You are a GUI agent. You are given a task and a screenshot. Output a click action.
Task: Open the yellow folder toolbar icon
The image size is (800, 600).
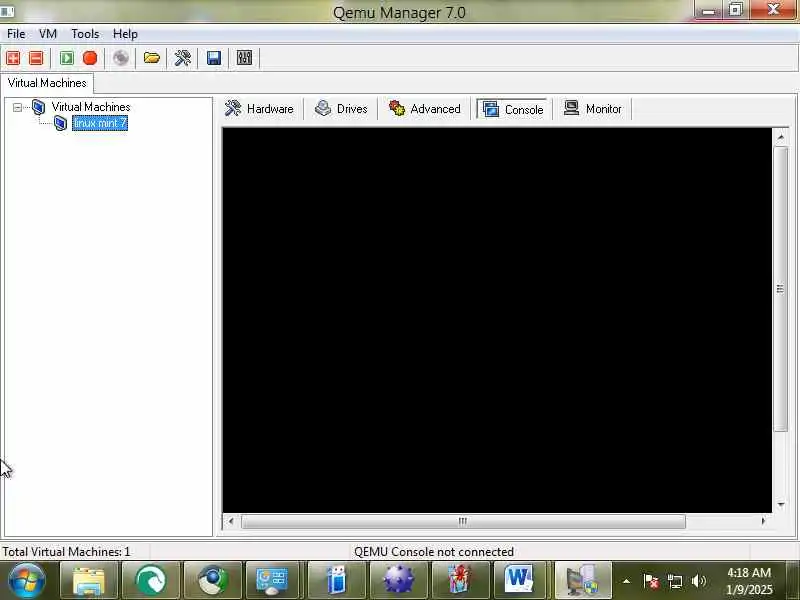[x=152, y=58]
